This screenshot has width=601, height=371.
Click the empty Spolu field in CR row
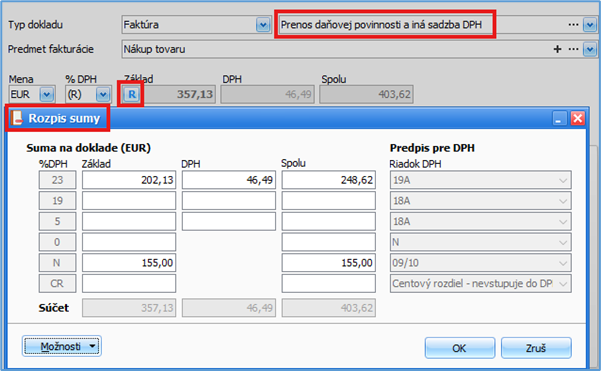[329, 284]
